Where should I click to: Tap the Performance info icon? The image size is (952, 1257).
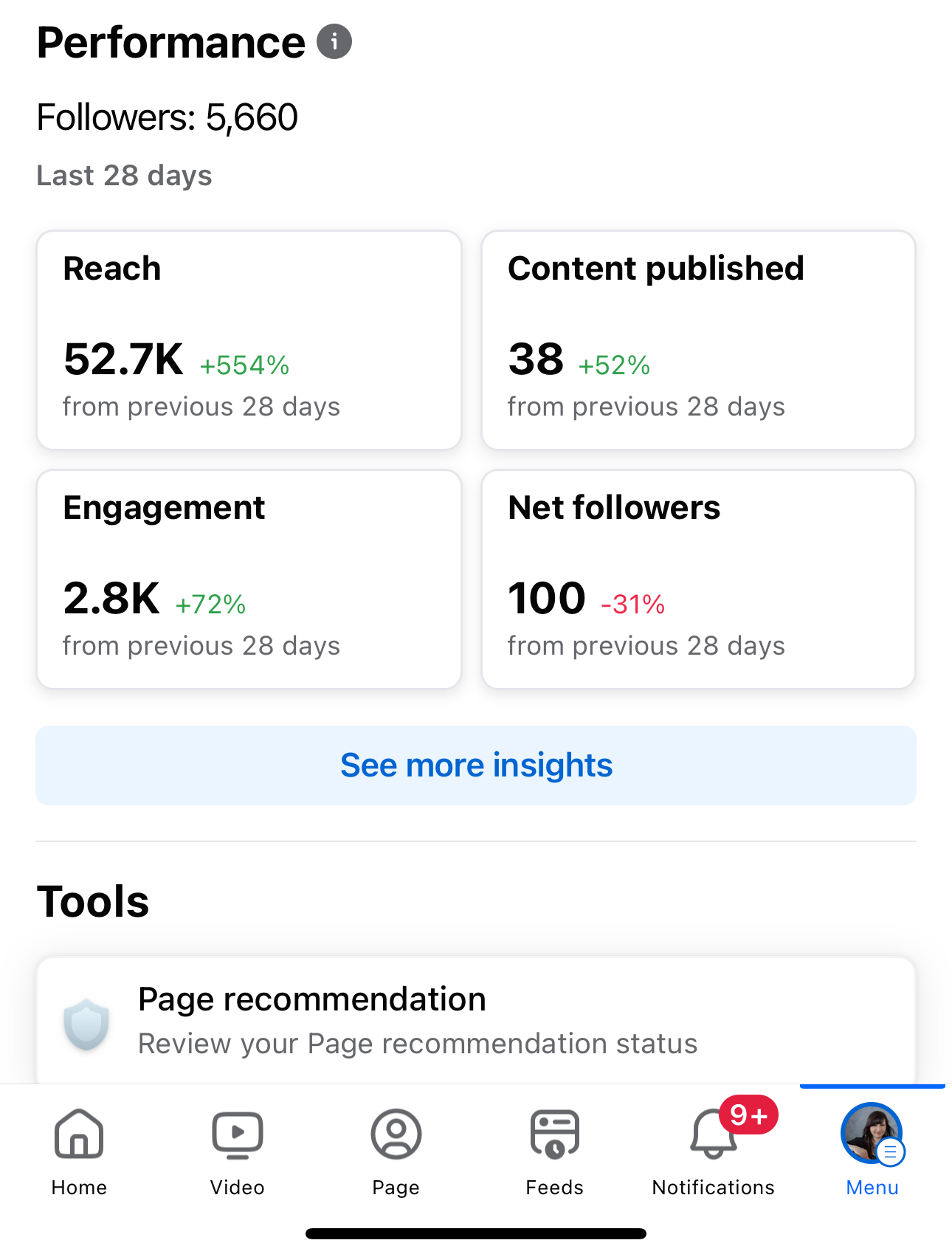coord(336,42)
